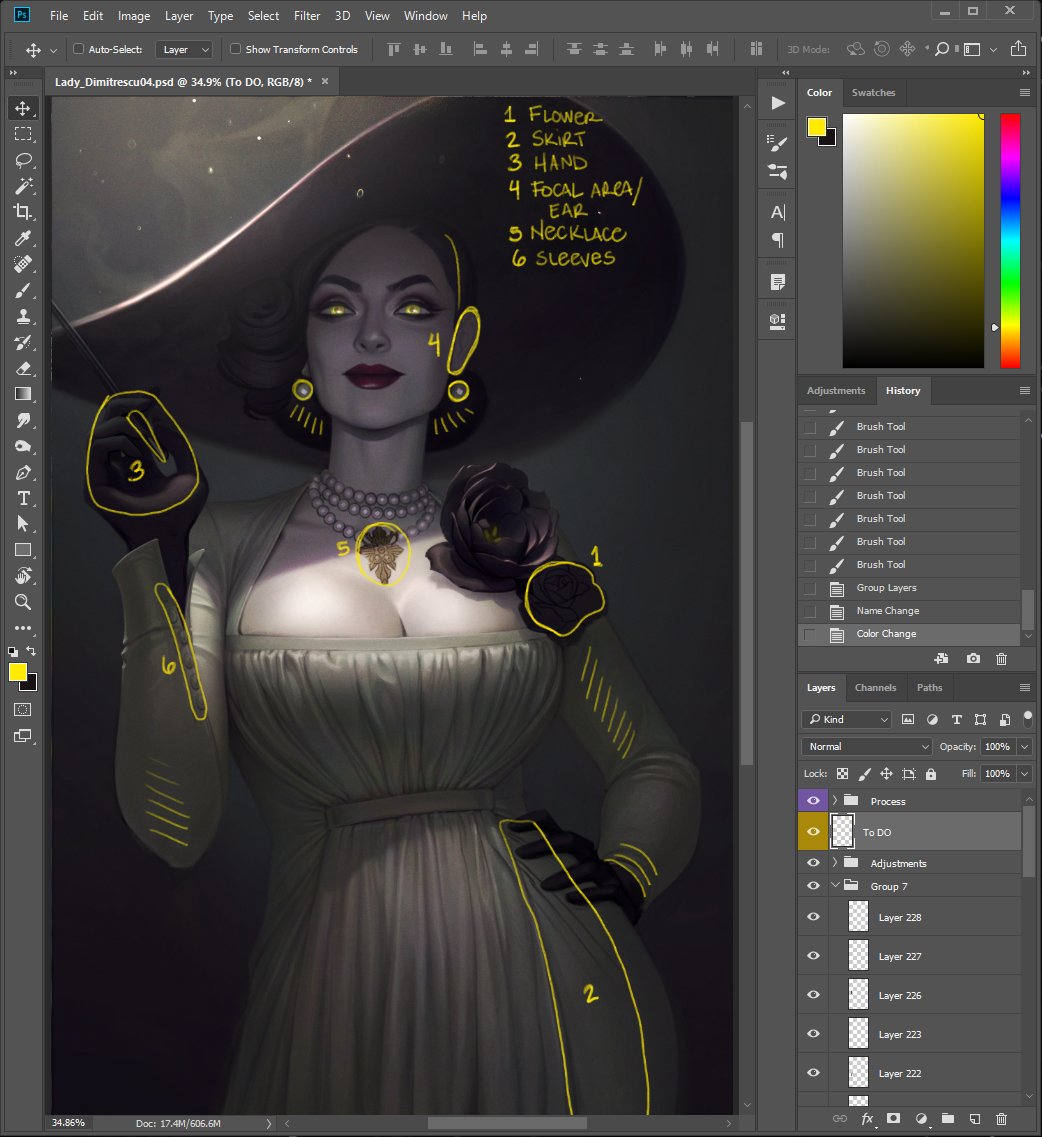
Task: Add layer mask icon
Action: 893,1119
